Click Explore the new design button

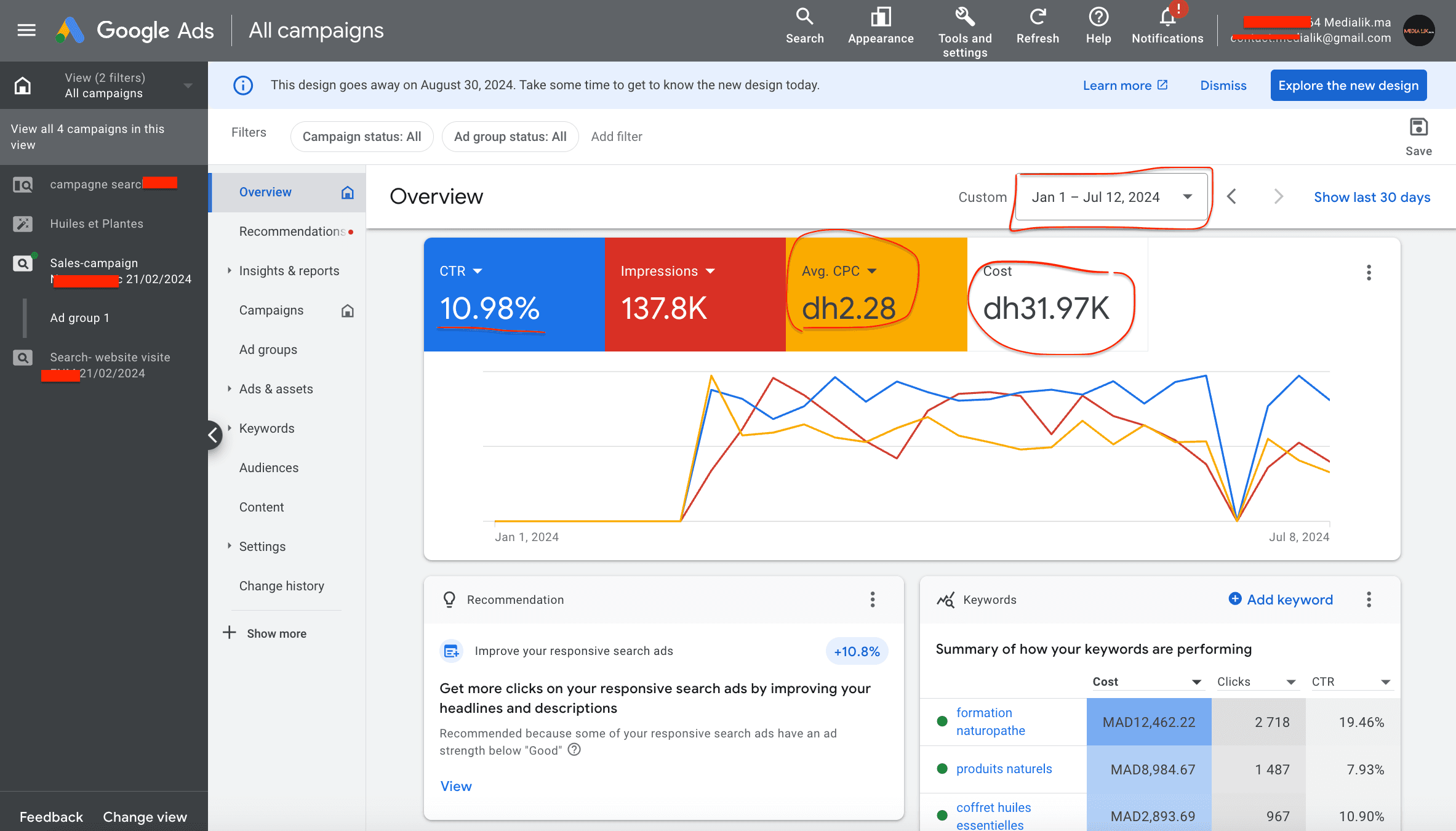(1348, 86)
